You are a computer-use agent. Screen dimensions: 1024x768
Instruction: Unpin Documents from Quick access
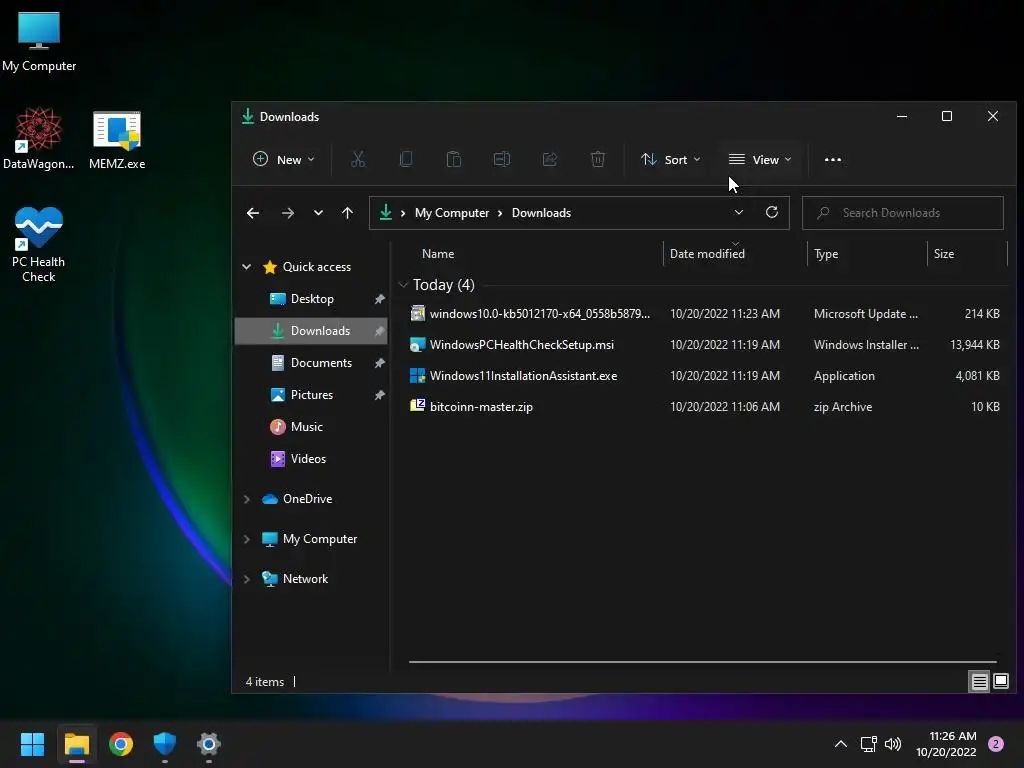pyautogui.click(x=379, y=363)
